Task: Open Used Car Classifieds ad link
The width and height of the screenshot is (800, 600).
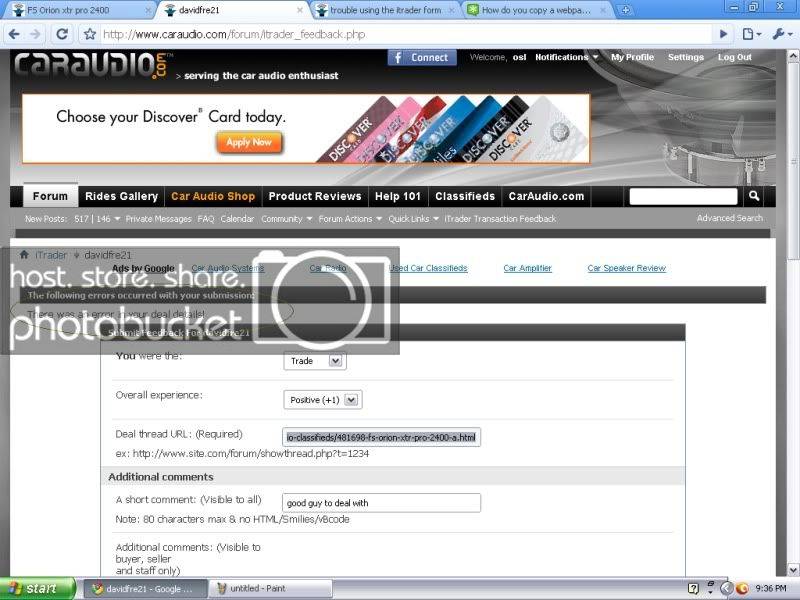Action: [428, 268]
